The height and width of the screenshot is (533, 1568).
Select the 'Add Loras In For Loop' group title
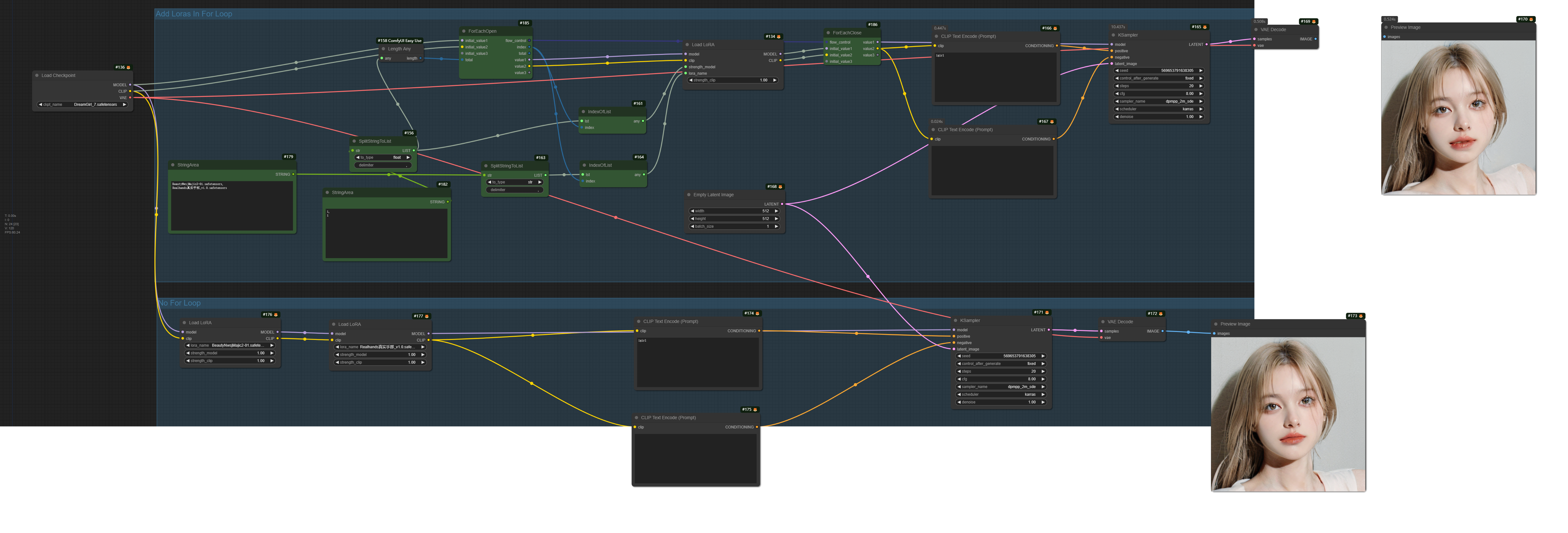point(194,13)
